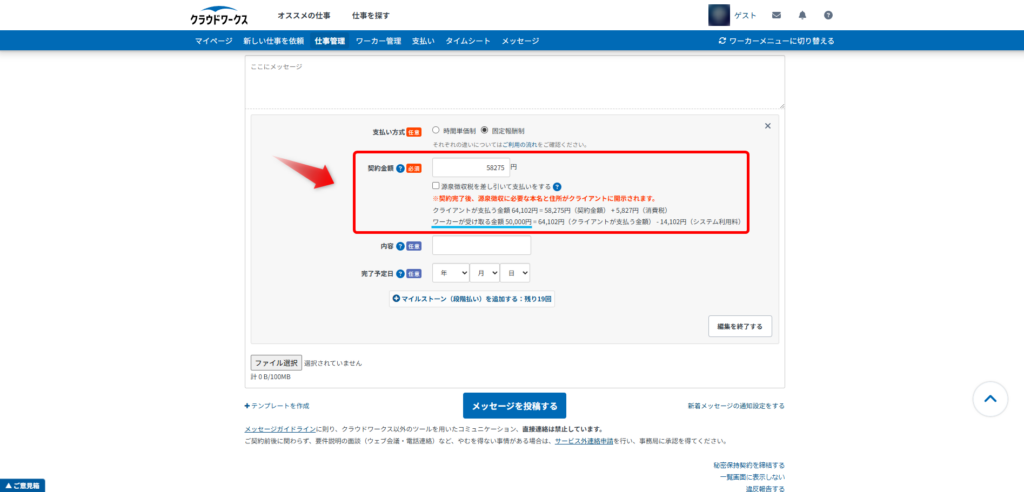Image resolution: width=1024 pixels, height=492 pixels.
Task: Close the payment panel with the X
Action: 767,126
